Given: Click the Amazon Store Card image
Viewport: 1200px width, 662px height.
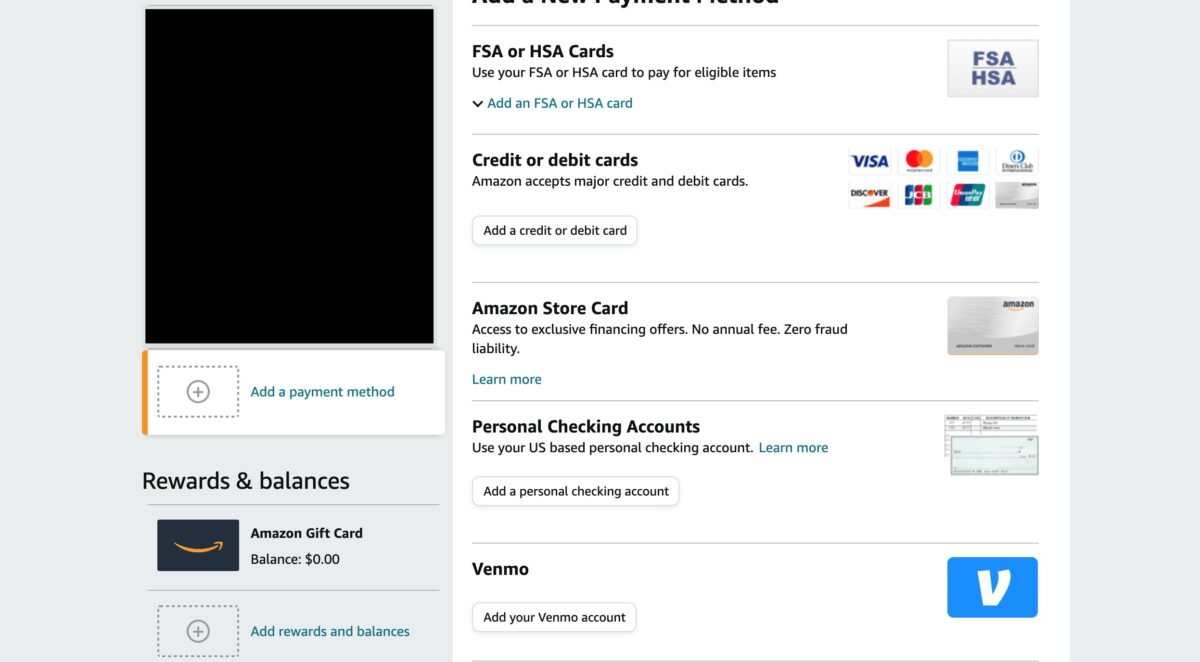Looking at the screenshot, I should click(993, 326).
